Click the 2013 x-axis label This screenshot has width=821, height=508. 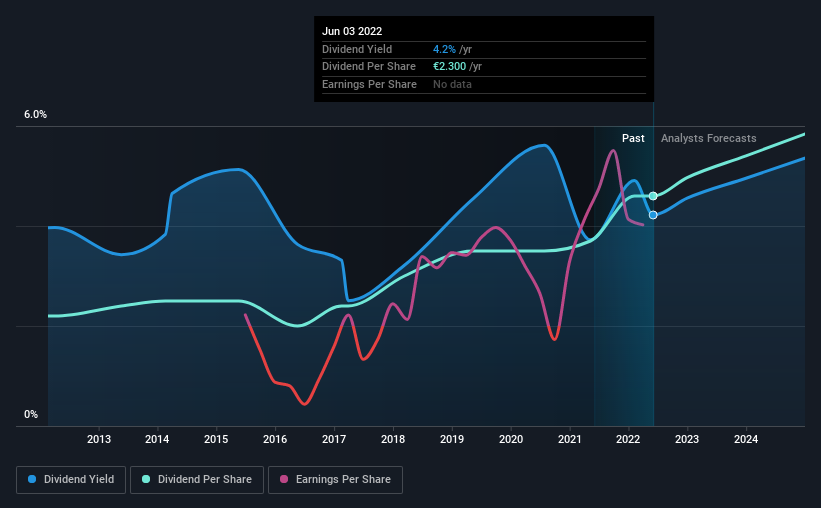(x=99, y=439)
